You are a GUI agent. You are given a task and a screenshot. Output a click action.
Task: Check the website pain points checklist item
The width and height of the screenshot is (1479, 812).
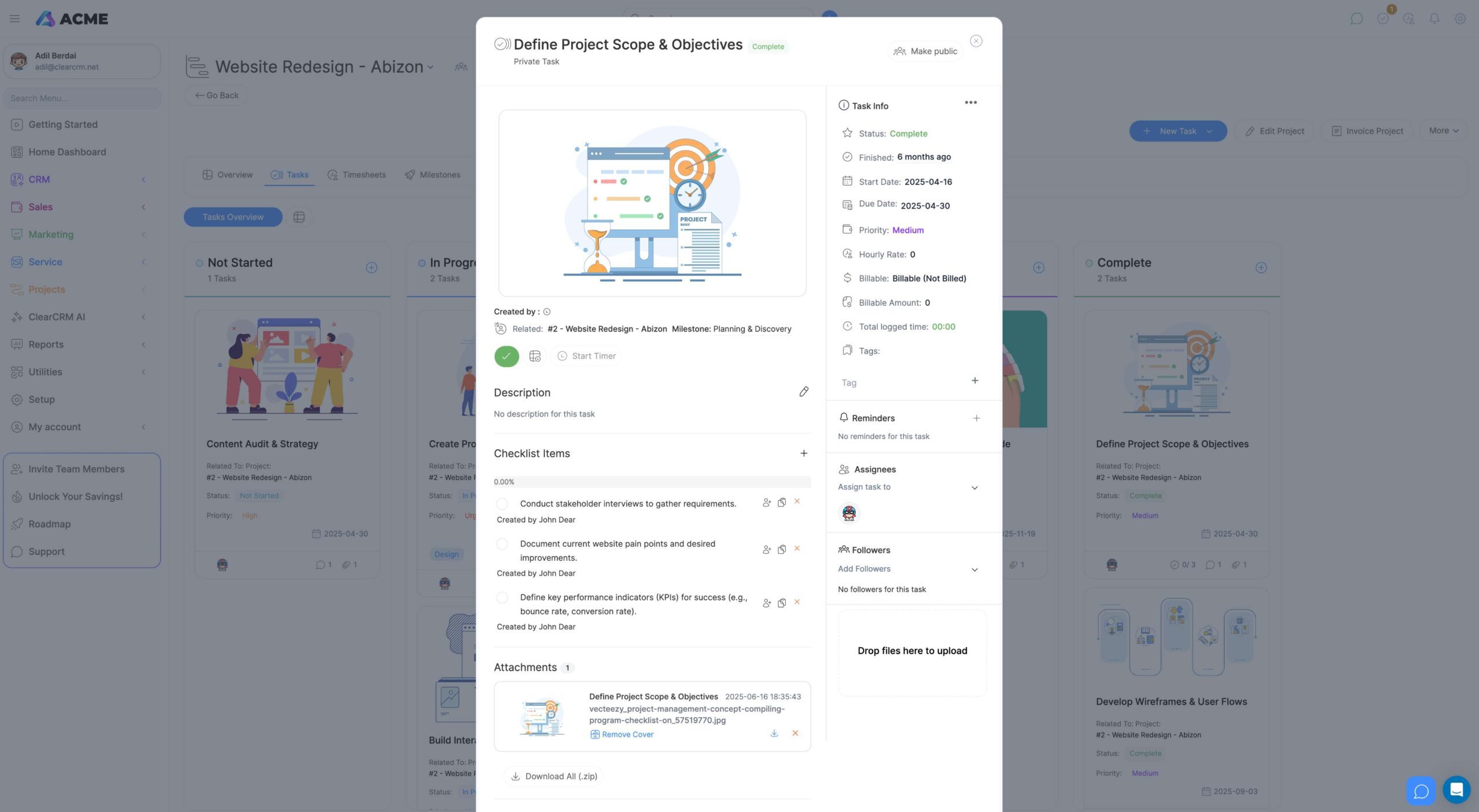click(502, 544)
